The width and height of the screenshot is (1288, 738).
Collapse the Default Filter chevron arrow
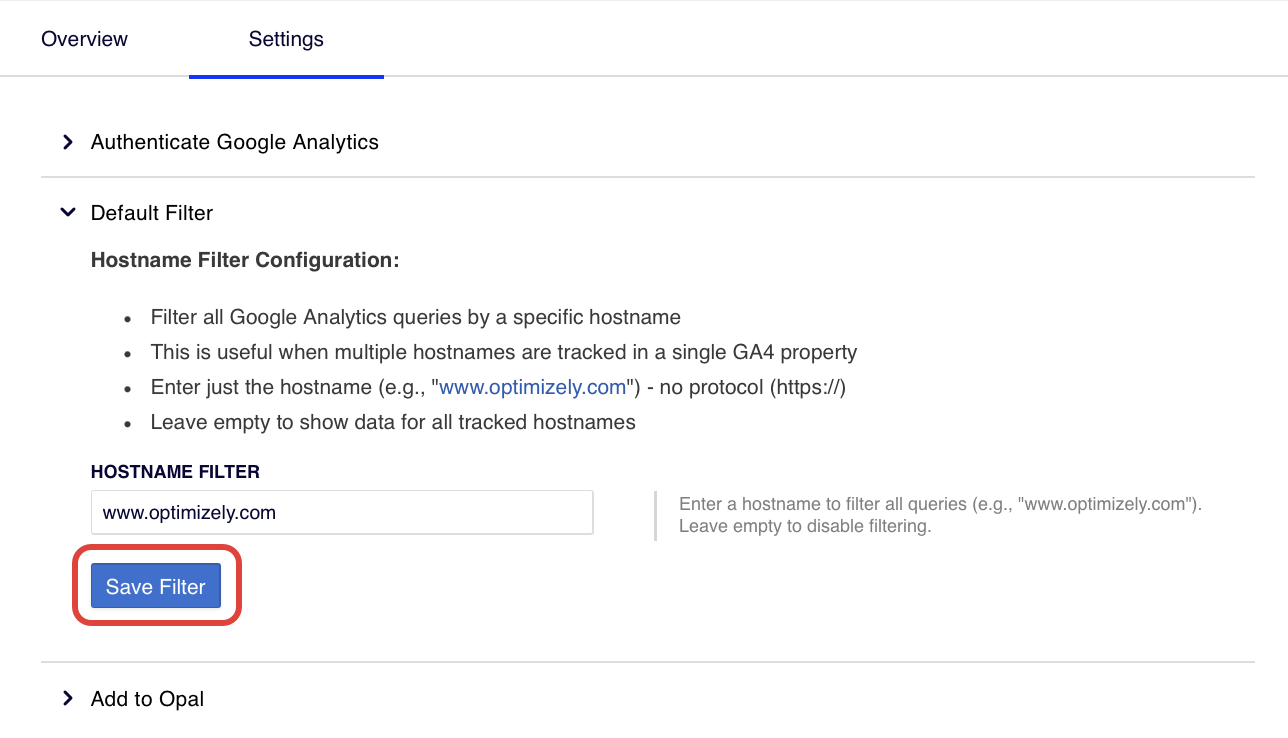[68, 213]
